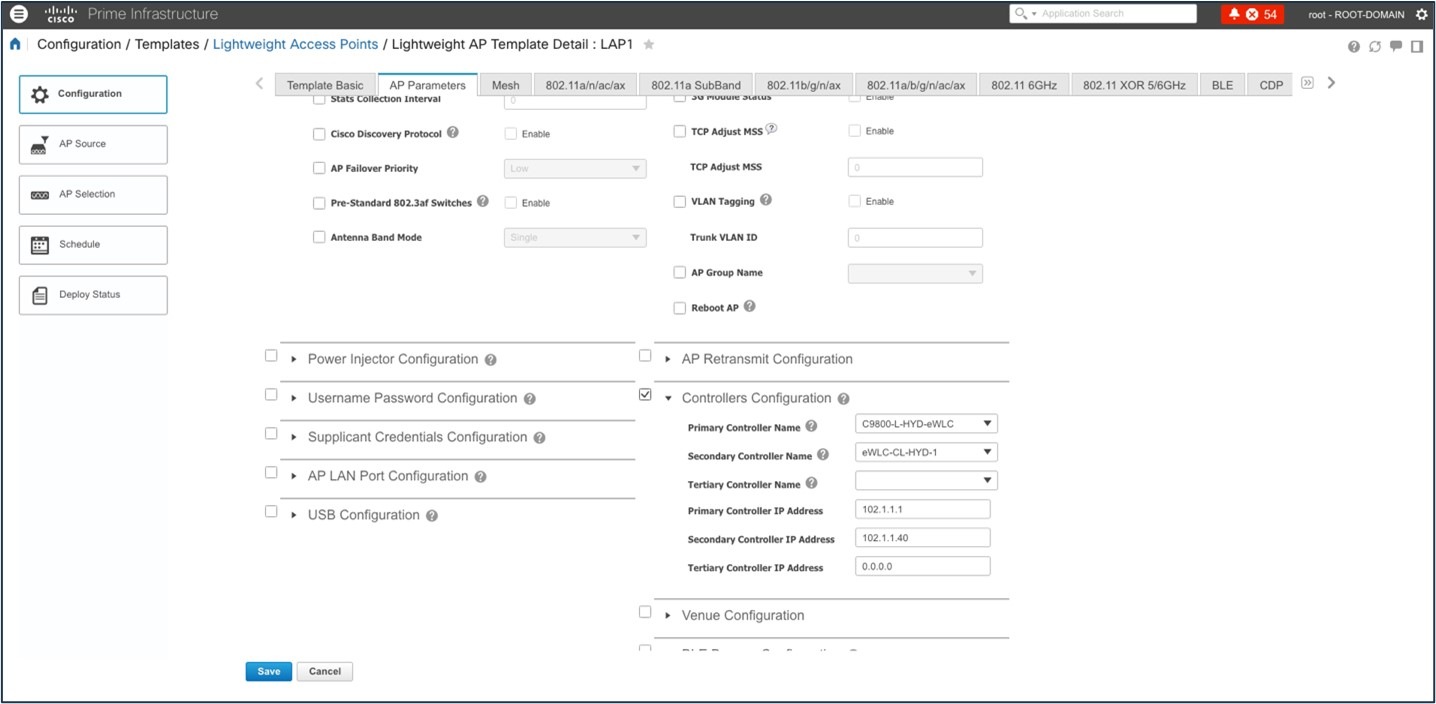Check the Reboot AP checkbox
Viewport: 1436px width, 704px height.
tap(679, 307)
